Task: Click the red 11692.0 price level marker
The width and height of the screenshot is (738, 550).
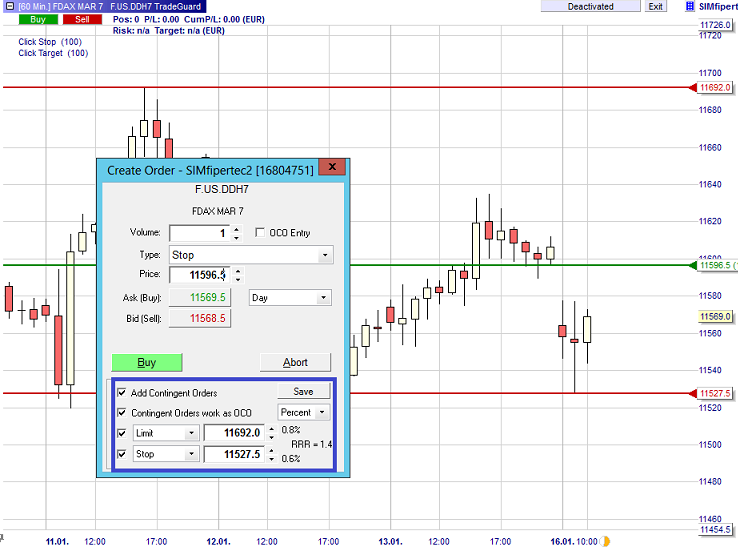Action: tap(716, 88)
